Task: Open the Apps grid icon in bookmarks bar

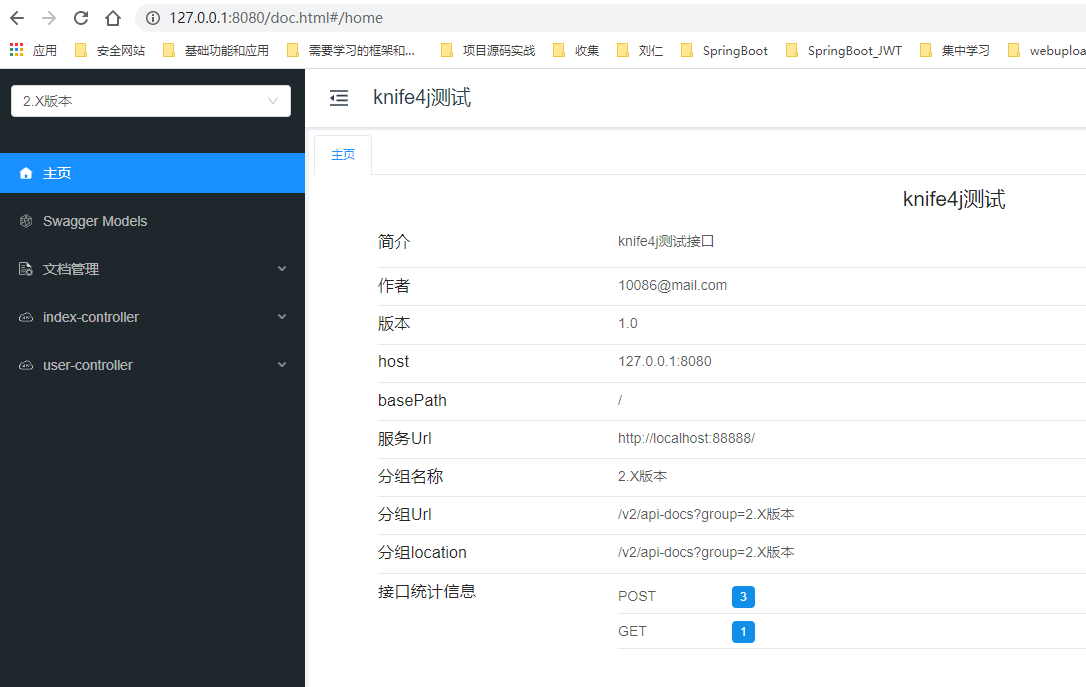Action: click(x=17, y=50)
